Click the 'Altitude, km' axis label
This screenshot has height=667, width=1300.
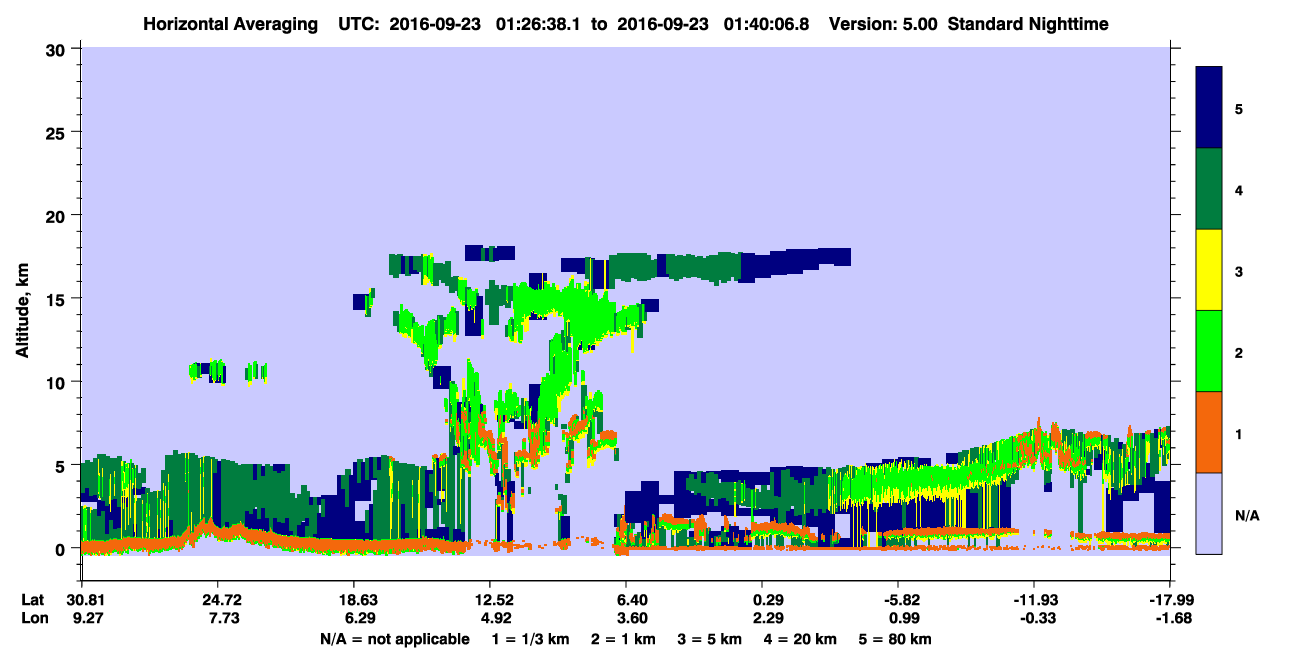pyautogui.click(x=22, y=308)
